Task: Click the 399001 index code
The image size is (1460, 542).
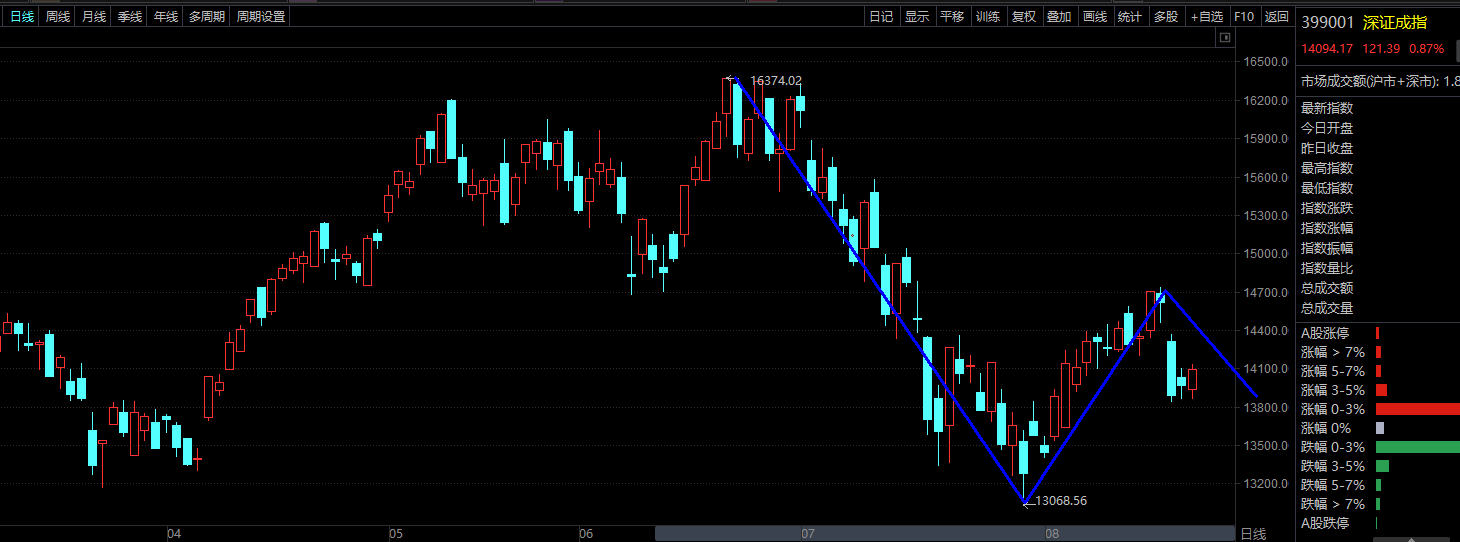Action: point(1327,23)
